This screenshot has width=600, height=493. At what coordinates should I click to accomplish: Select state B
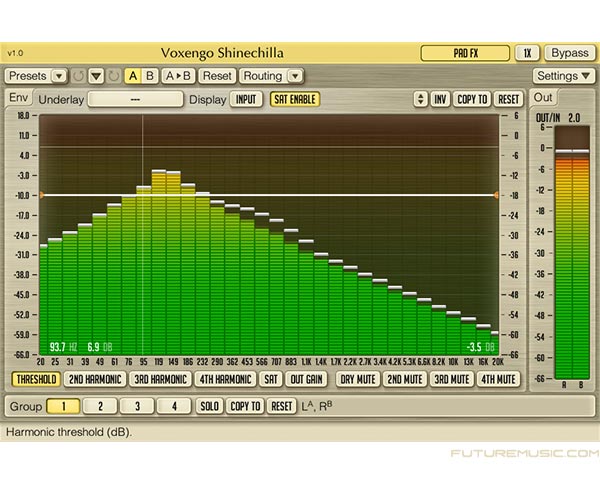point(150,76)
